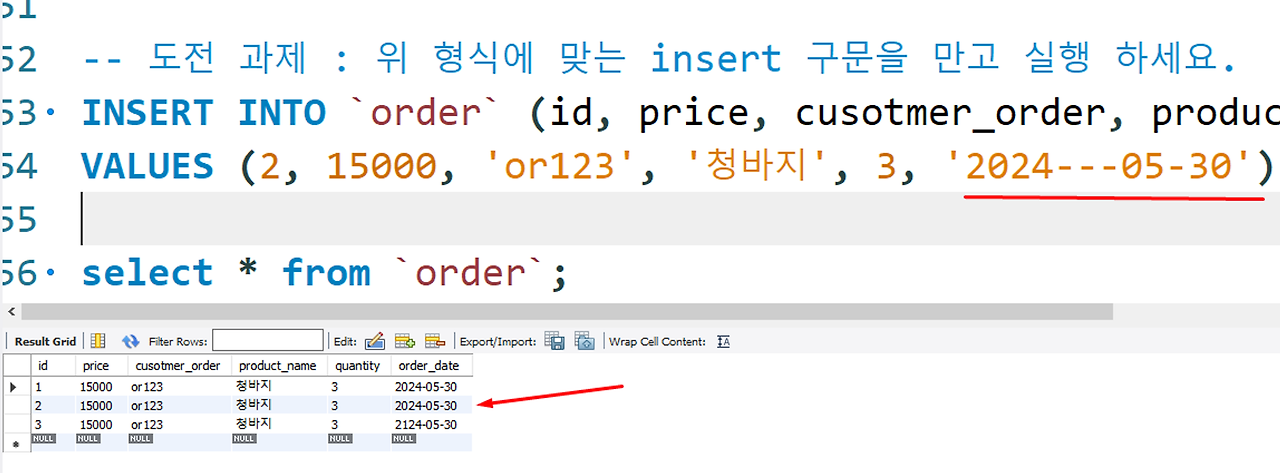Click the row marker for row 1
This screenshot has width=1280, height=473.
(x=14, y=386)
